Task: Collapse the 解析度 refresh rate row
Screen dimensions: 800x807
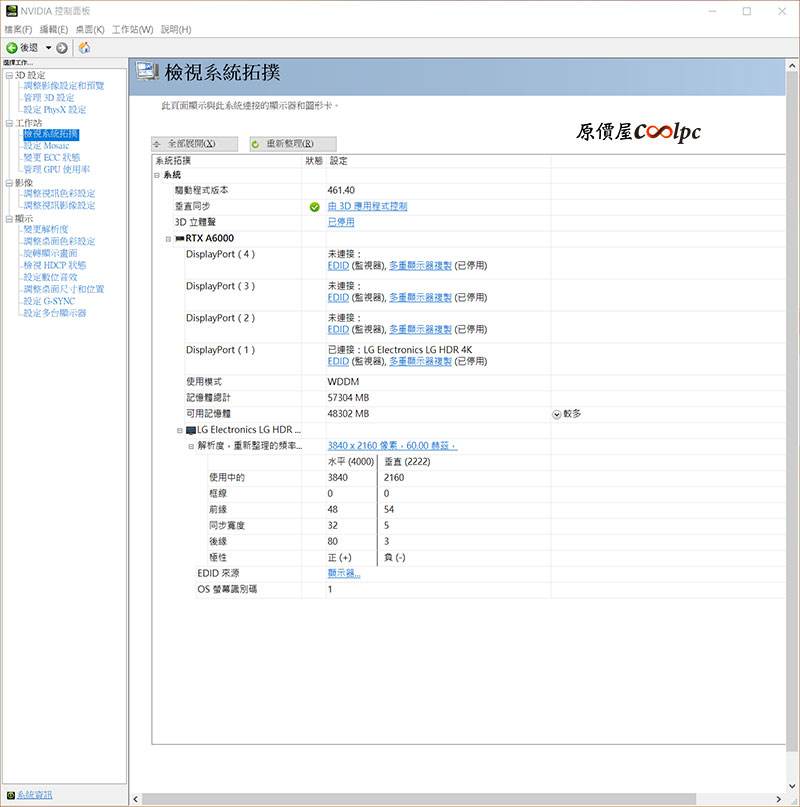Action: click(x=190, y=446)
